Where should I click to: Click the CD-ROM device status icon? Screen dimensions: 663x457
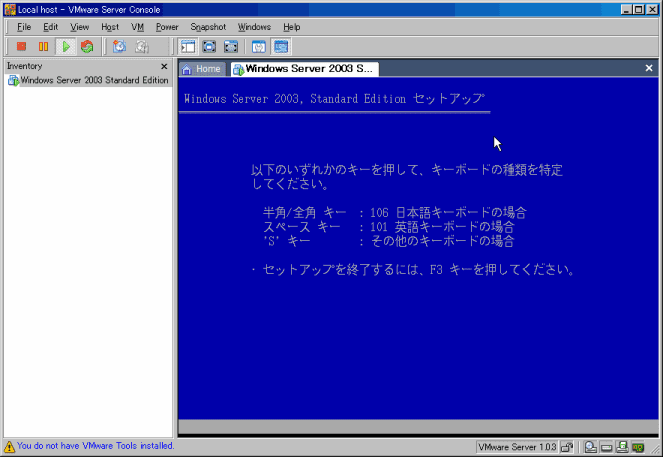(x=590, y=447)
